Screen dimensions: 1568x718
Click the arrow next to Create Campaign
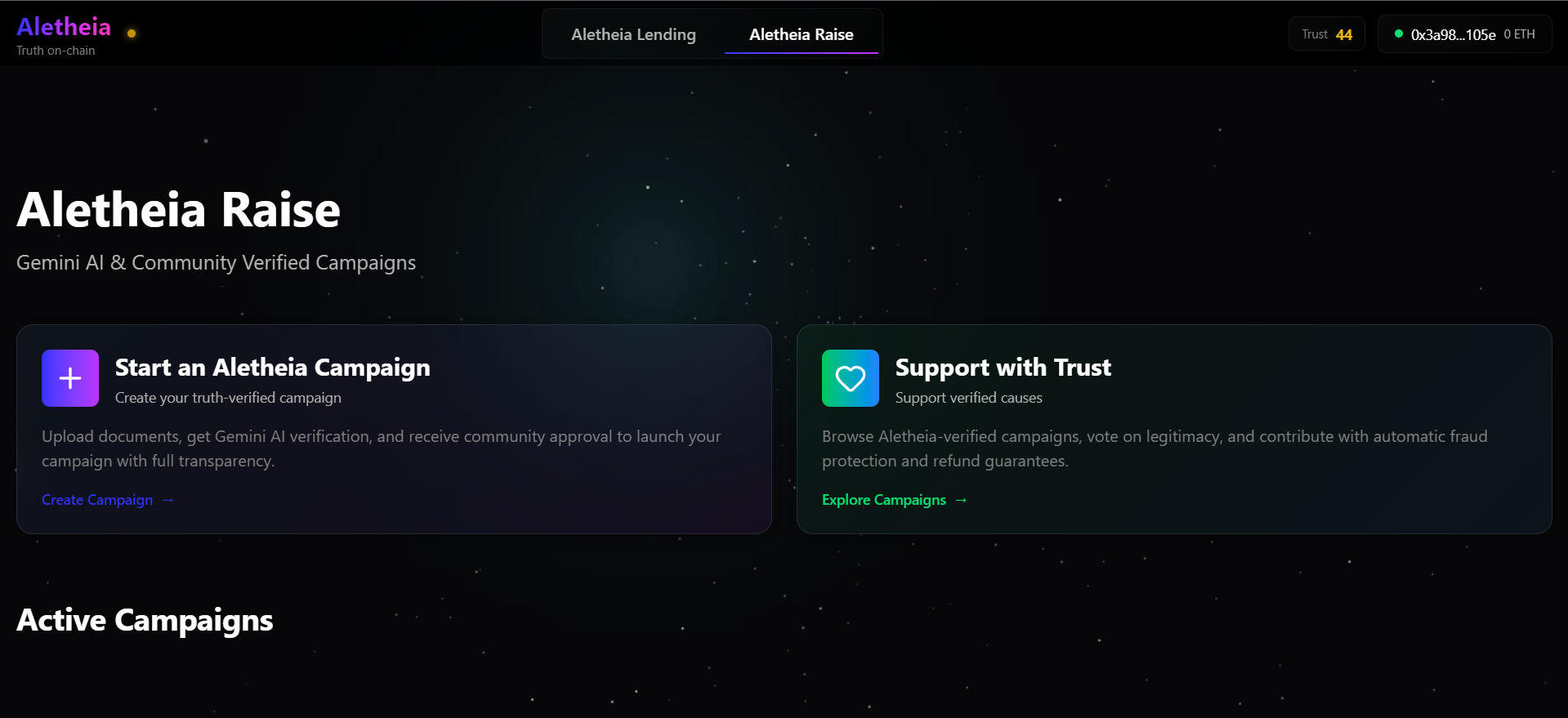(168, 500)
